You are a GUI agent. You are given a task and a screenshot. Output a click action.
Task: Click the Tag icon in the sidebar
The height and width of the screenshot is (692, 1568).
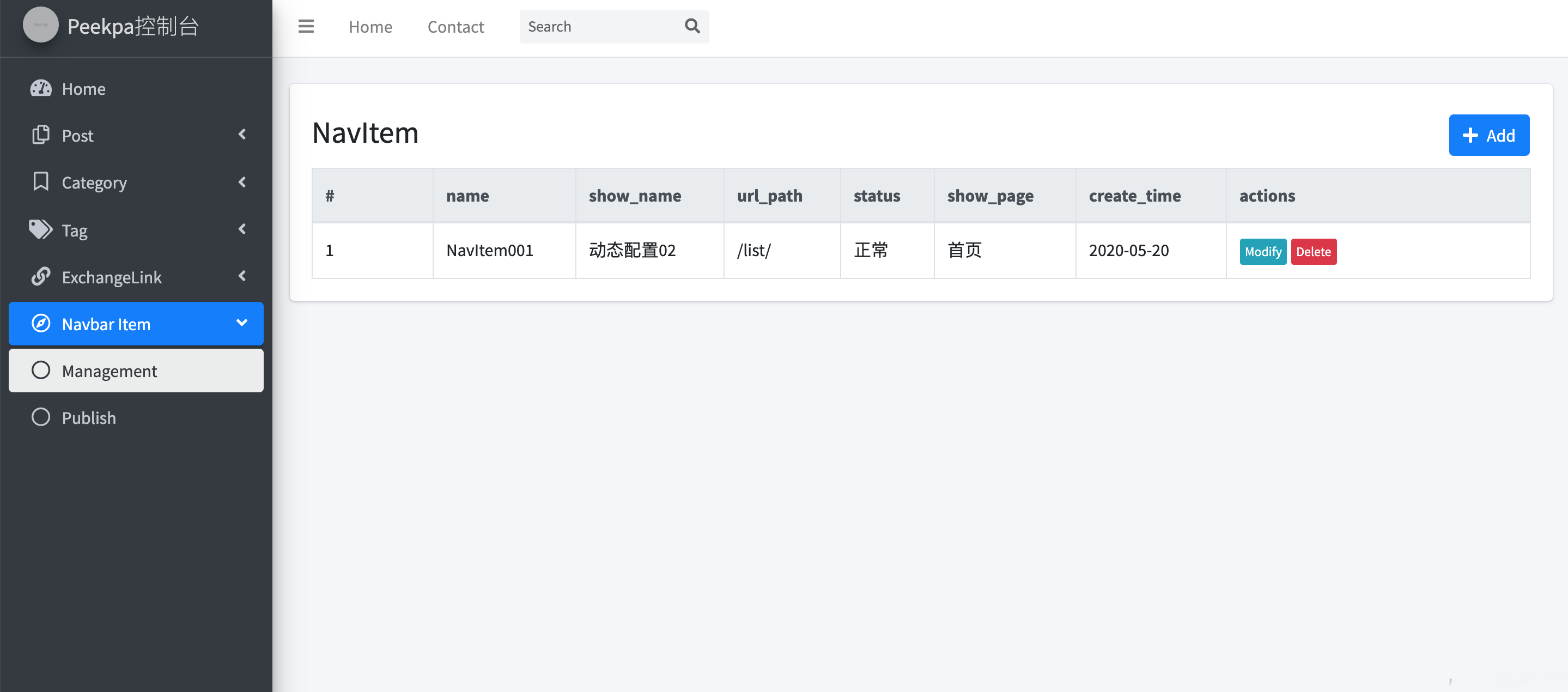pos(41,229)
